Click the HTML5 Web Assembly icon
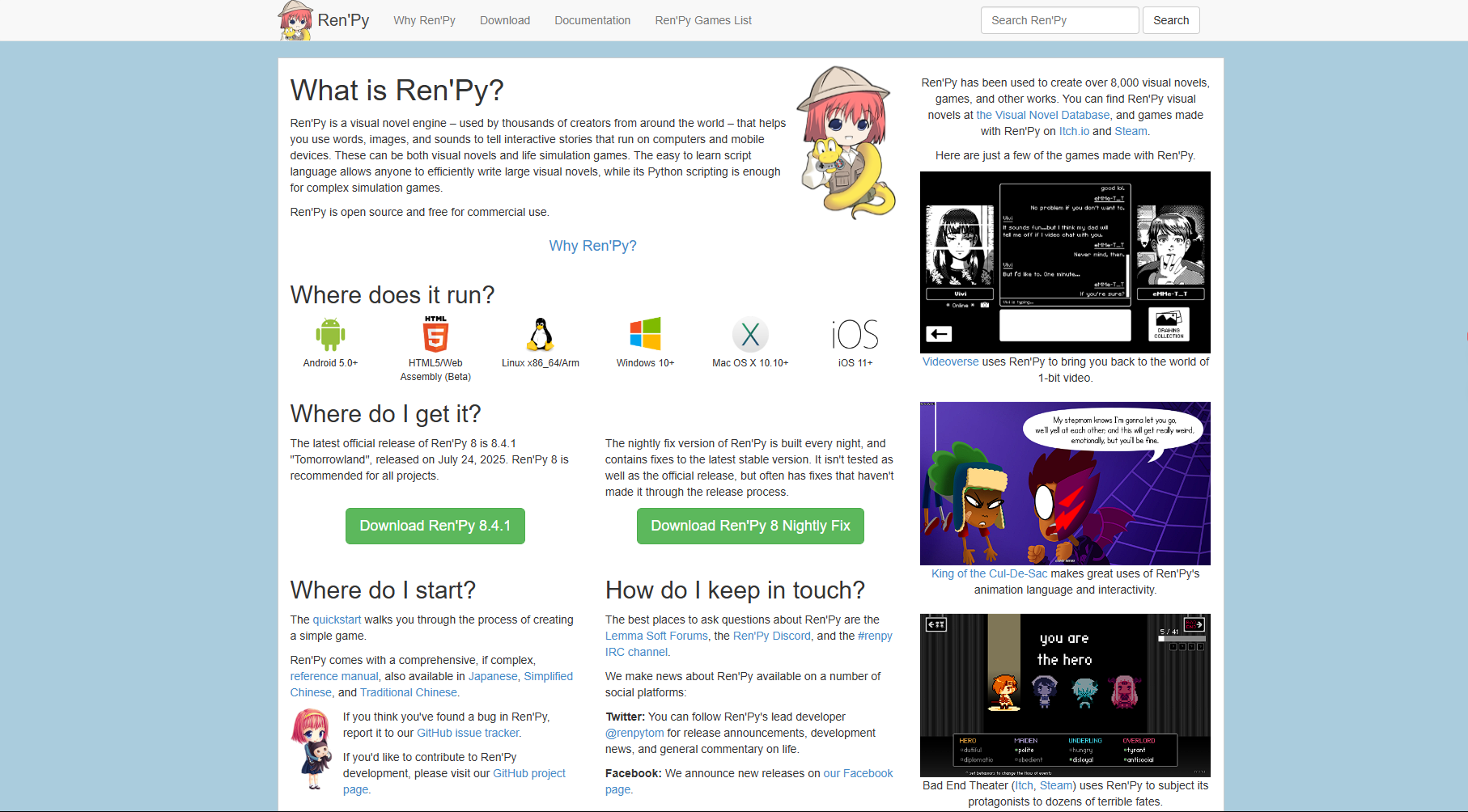This screenshot has width=1468, height=812. click(x=435, y=334)
